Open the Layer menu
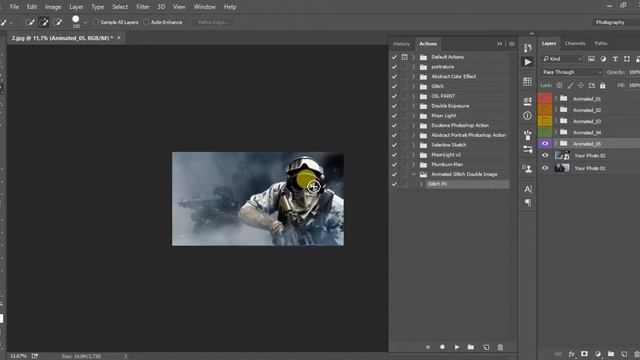Viewport: 640px width, 360px height. pyautogui.click(x=76, y=7)
